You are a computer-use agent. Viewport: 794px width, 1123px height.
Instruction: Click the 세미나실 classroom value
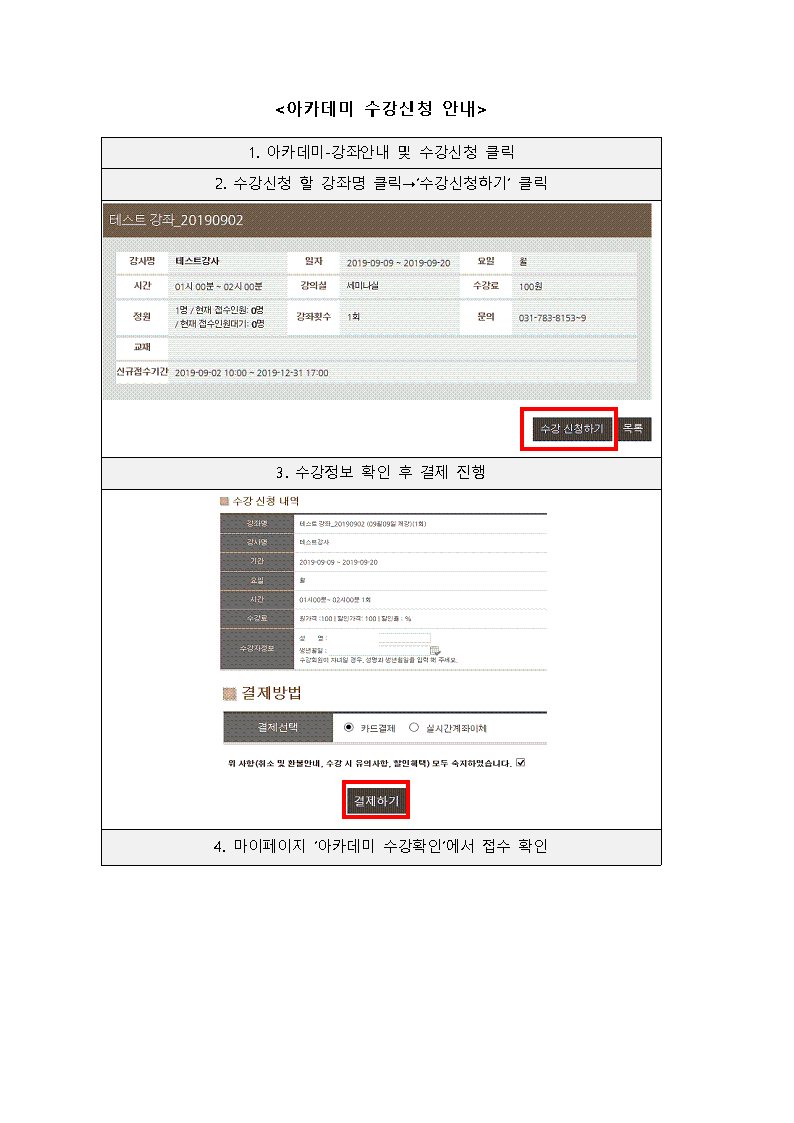point(362,286)
